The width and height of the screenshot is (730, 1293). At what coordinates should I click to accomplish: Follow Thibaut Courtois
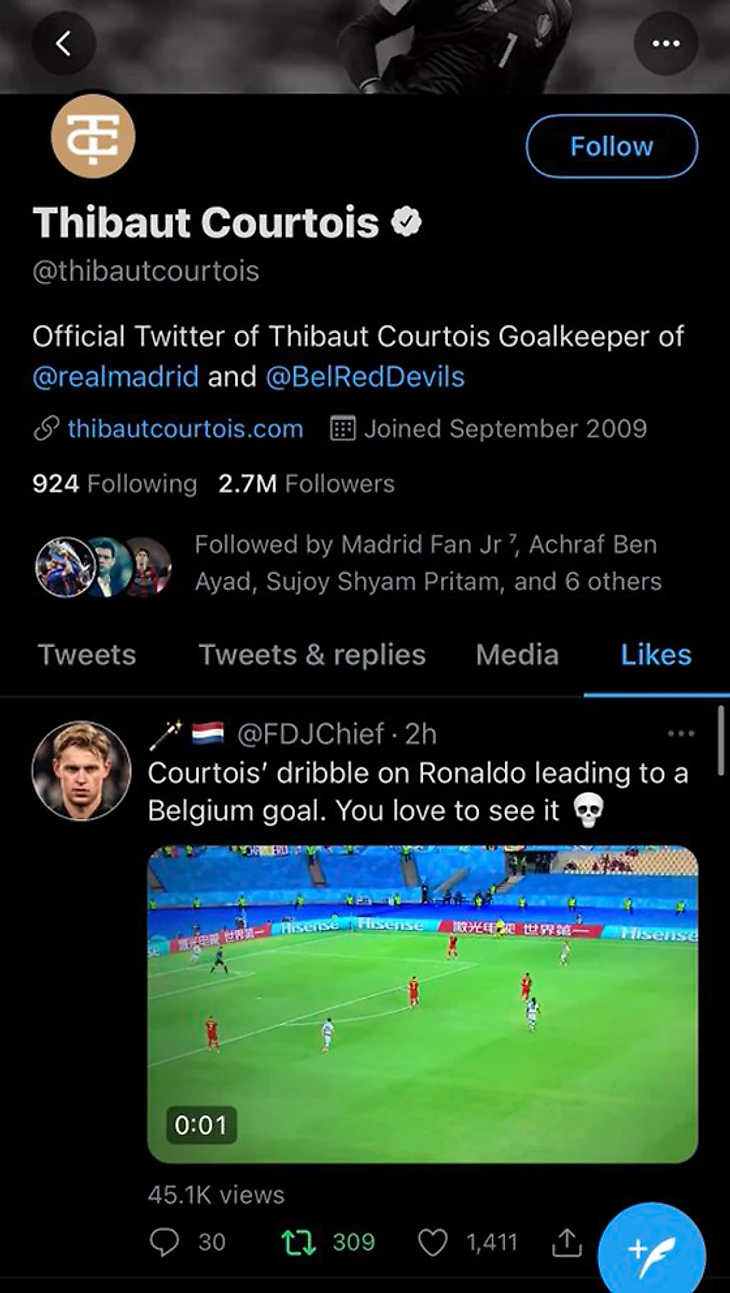point(611,146)
